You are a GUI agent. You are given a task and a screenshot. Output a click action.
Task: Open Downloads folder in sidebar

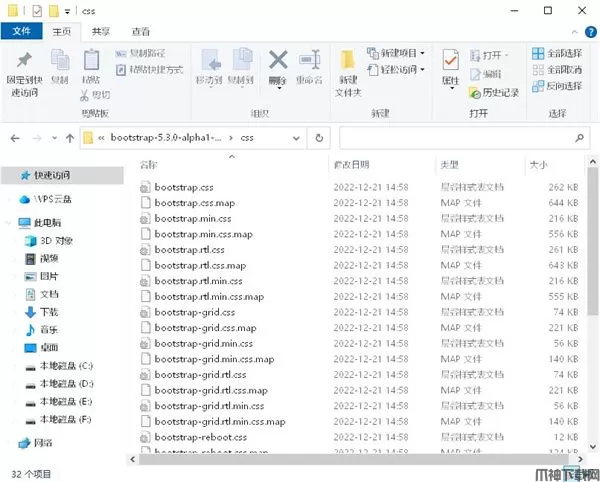click(x=41, y=312)
